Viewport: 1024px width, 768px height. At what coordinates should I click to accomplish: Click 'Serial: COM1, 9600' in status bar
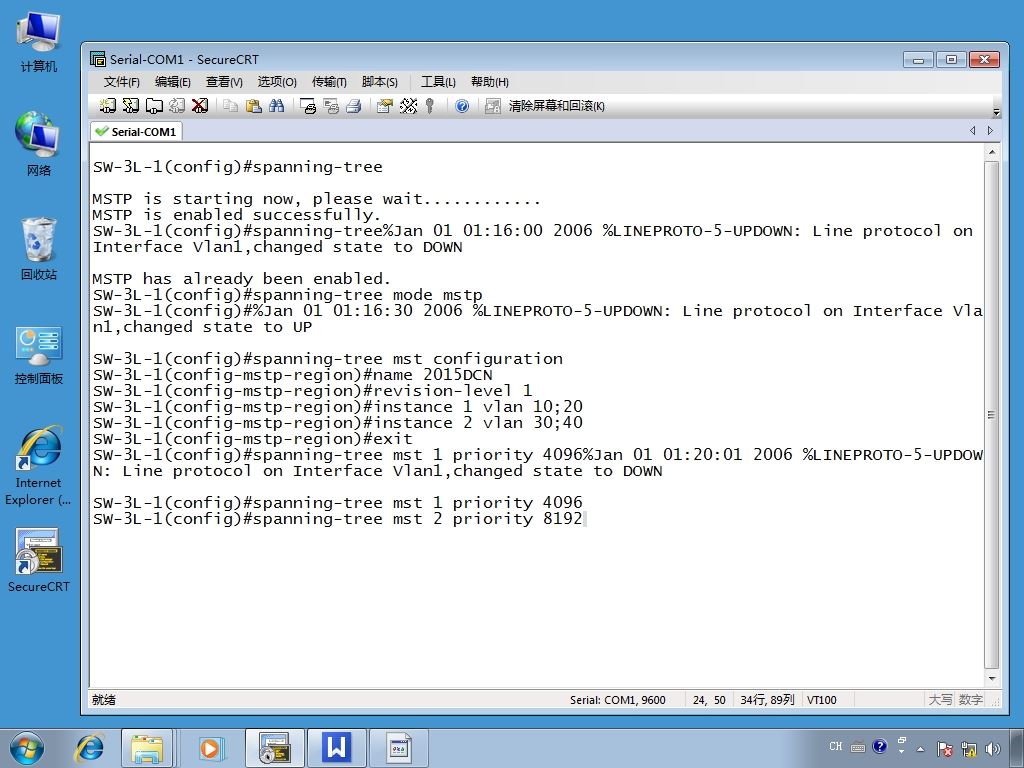[617, 699]
